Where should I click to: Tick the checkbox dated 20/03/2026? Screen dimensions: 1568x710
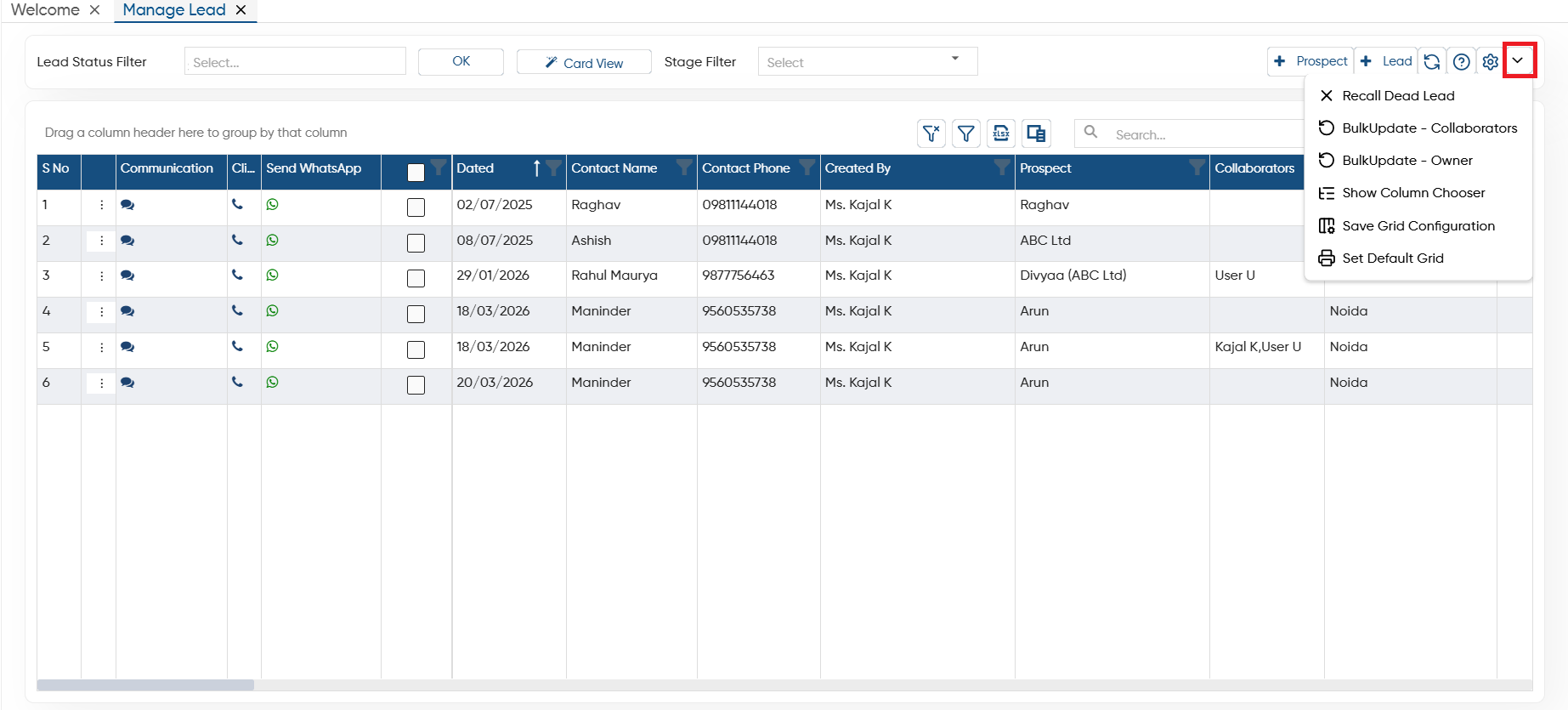pos(416,385)
